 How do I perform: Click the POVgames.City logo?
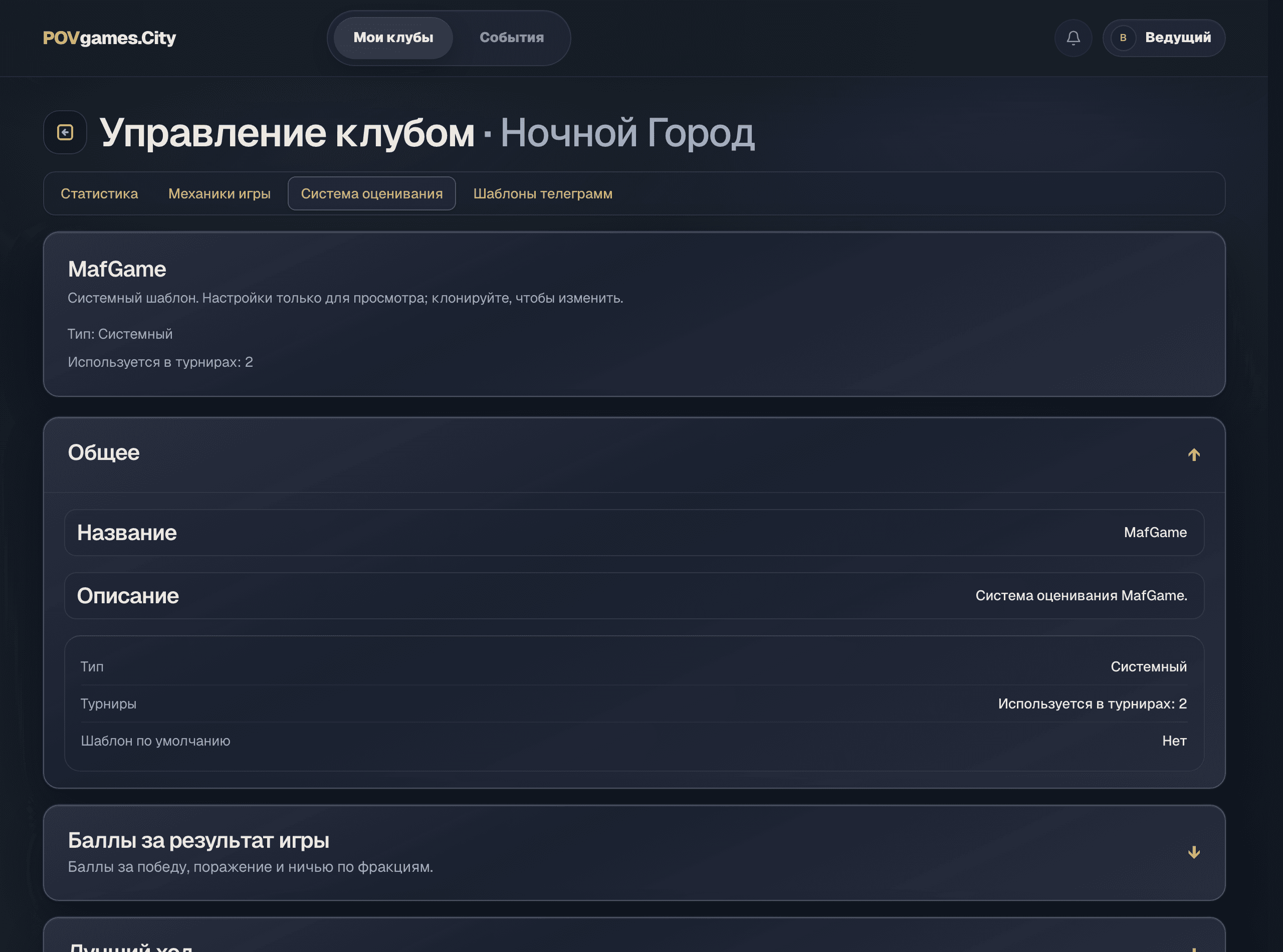[110, 38]
